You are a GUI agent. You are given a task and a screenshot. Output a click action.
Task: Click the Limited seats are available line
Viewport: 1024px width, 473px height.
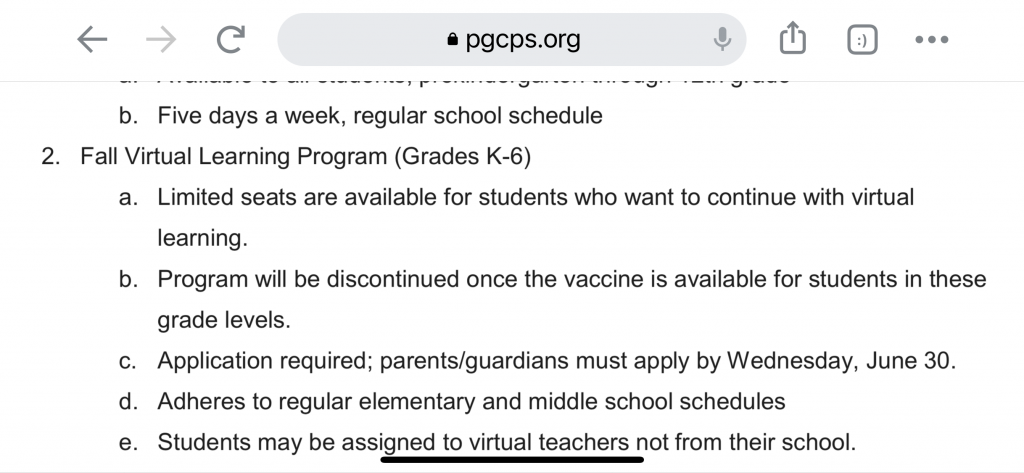[536, 197]
